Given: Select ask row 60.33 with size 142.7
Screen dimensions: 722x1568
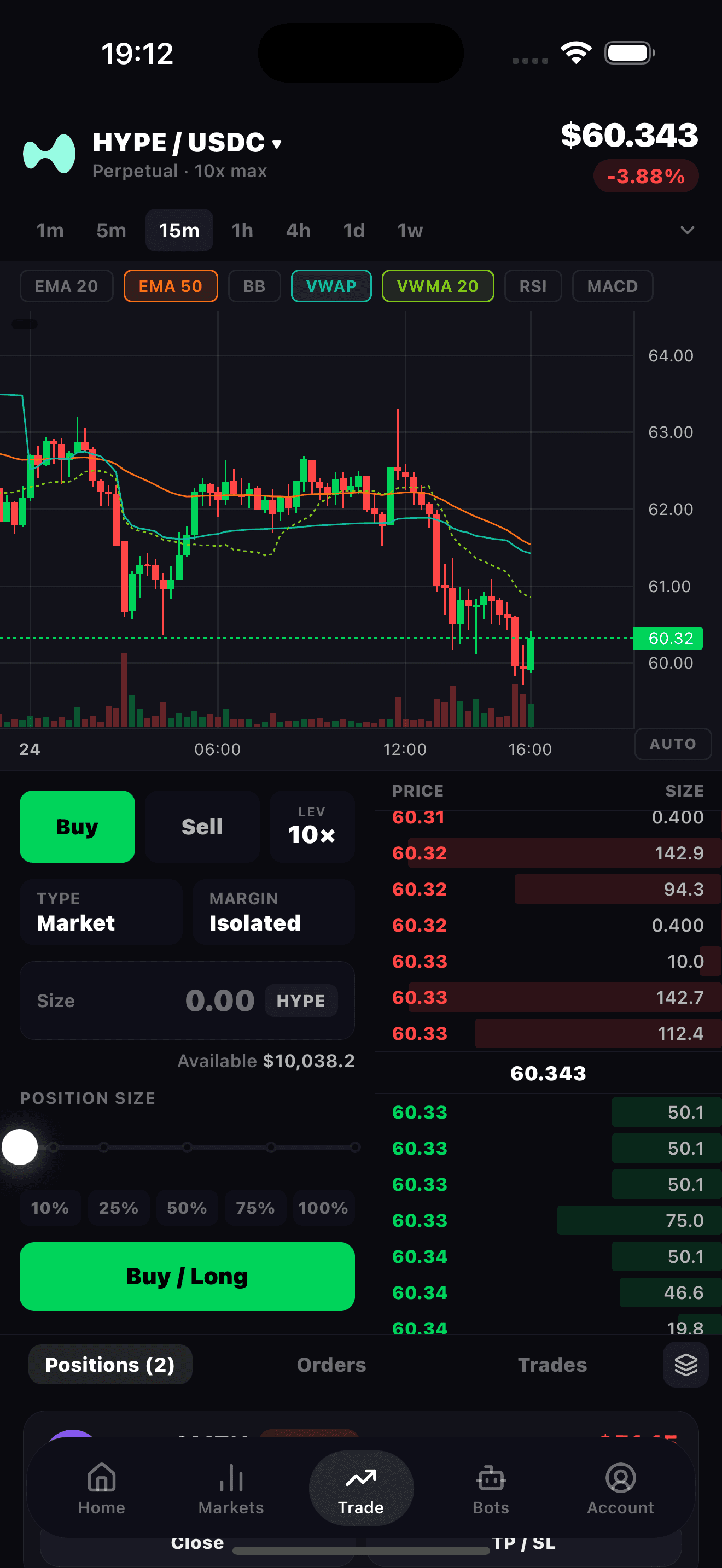Looking at the screenshot, I should [x=548, y=997].
